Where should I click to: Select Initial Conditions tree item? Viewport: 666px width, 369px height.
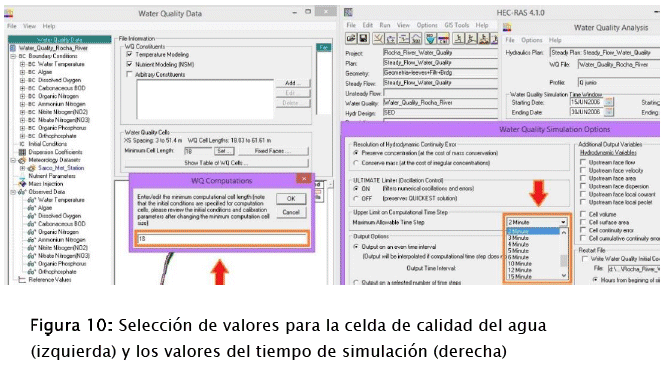point(47,144)
